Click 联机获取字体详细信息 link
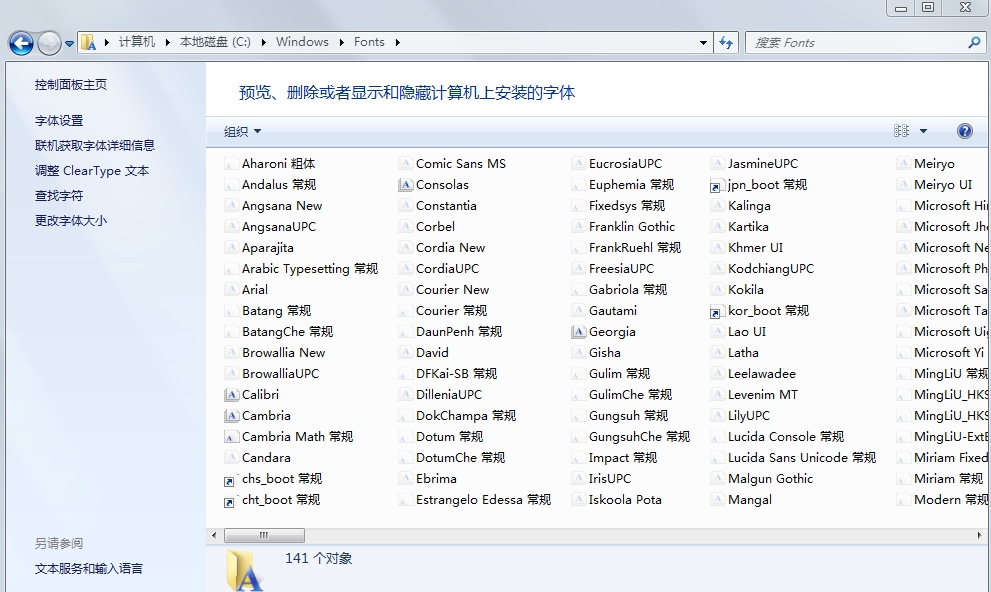 pos(95,145)
